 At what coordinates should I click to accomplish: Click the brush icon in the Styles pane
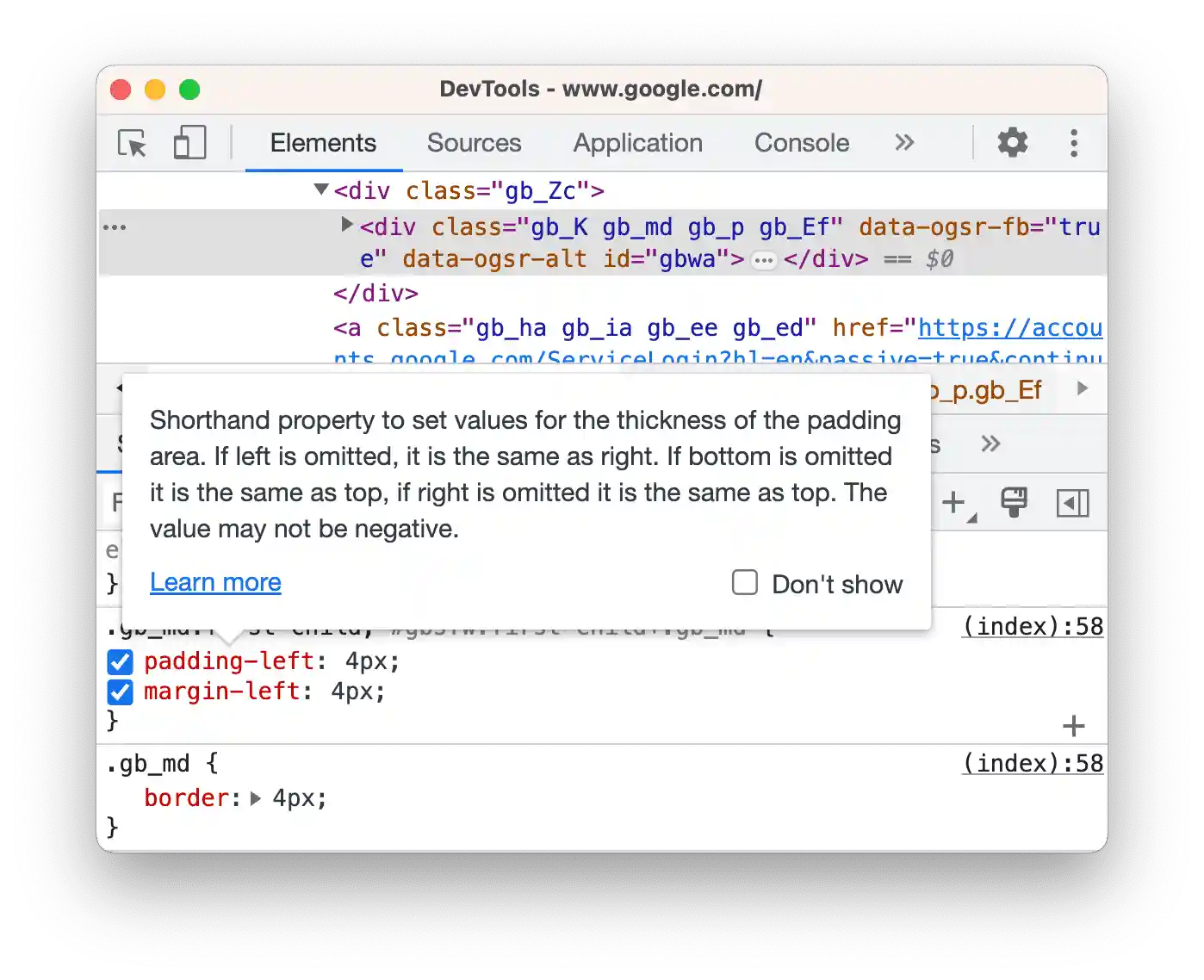tap(1015, 502)
